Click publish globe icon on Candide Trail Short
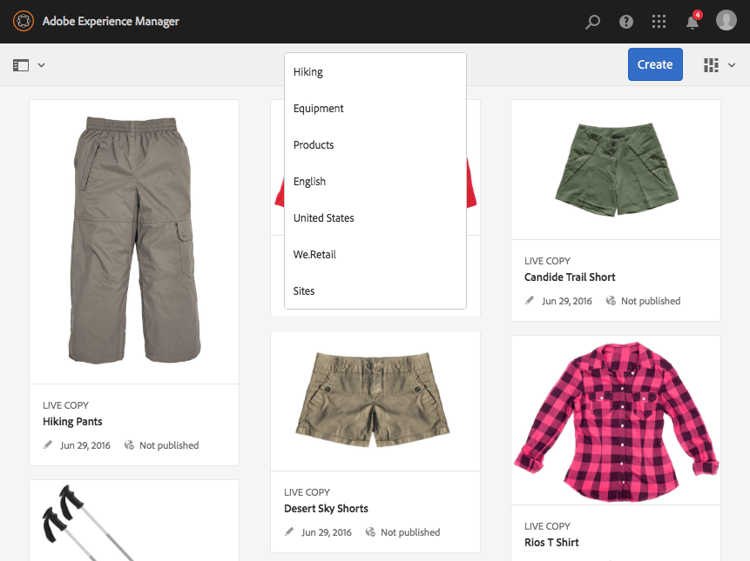750x561 pixels. point(611,300)
